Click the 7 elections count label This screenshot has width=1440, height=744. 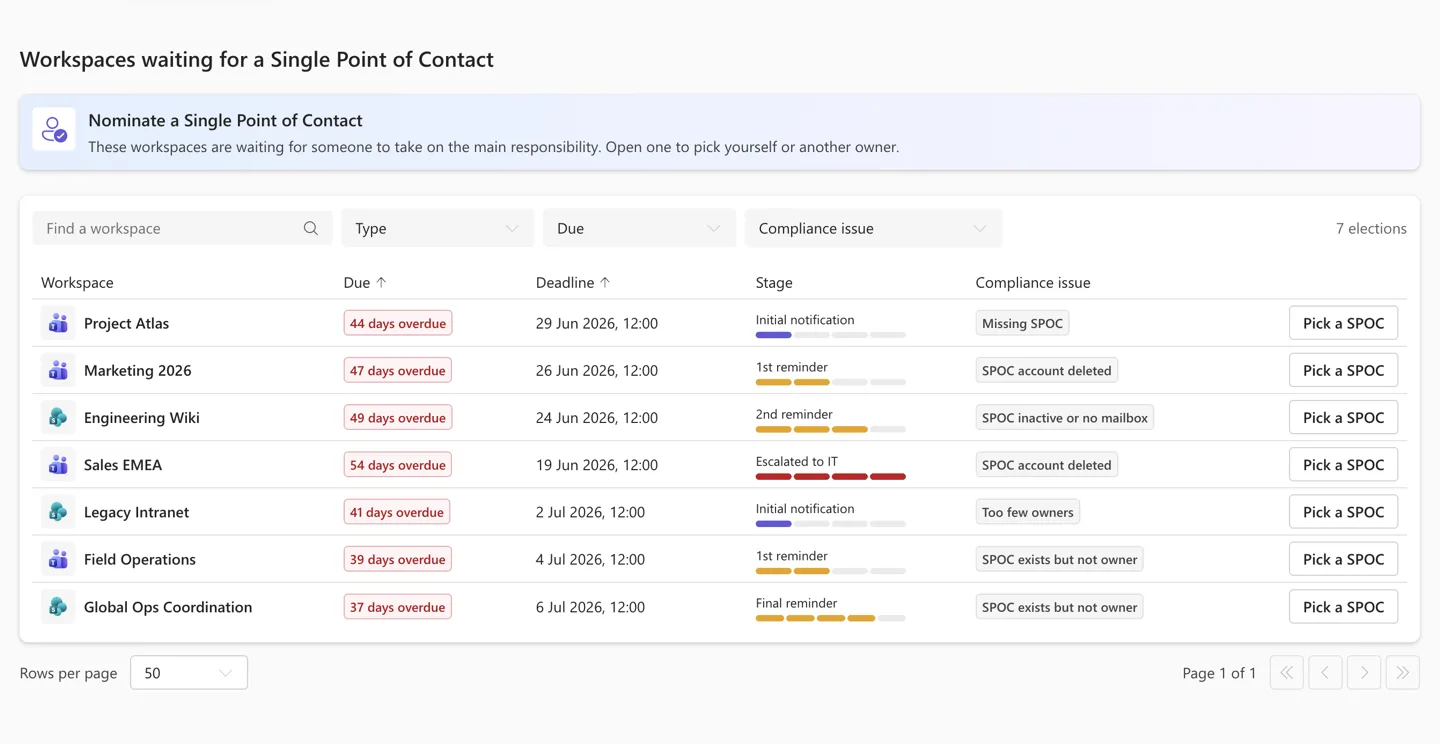(1371, 228)
